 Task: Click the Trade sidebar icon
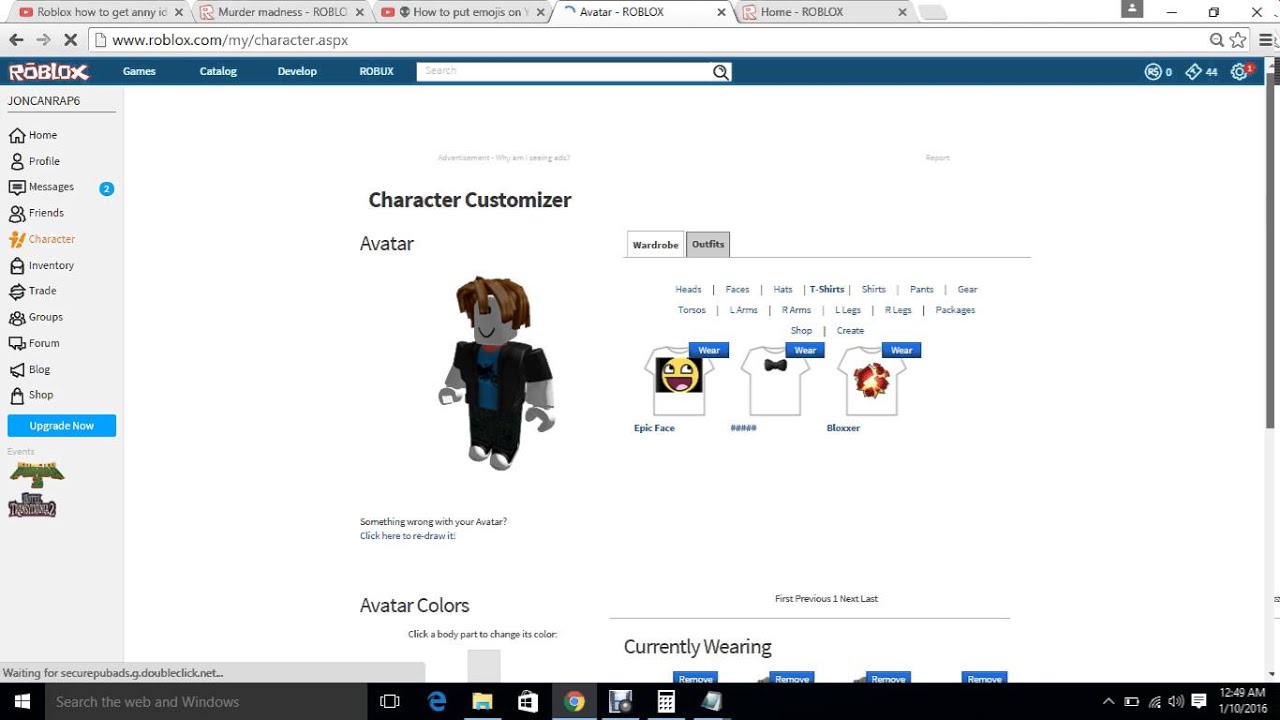(x=17, y=291)
